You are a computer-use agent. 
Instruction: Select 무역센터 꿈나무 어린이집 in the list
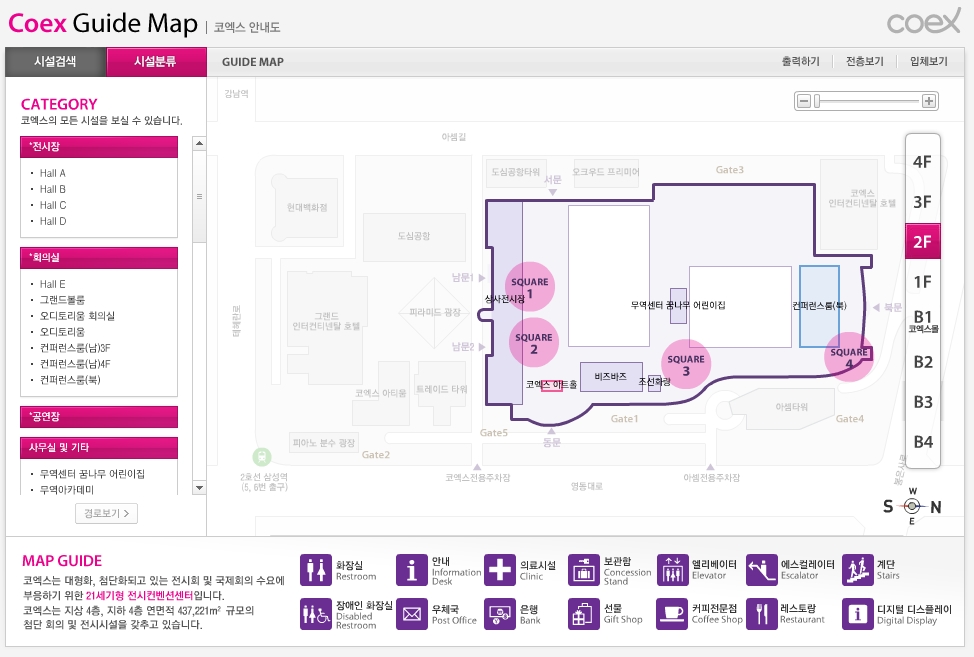pyautogui.click(x=92, y=474)
